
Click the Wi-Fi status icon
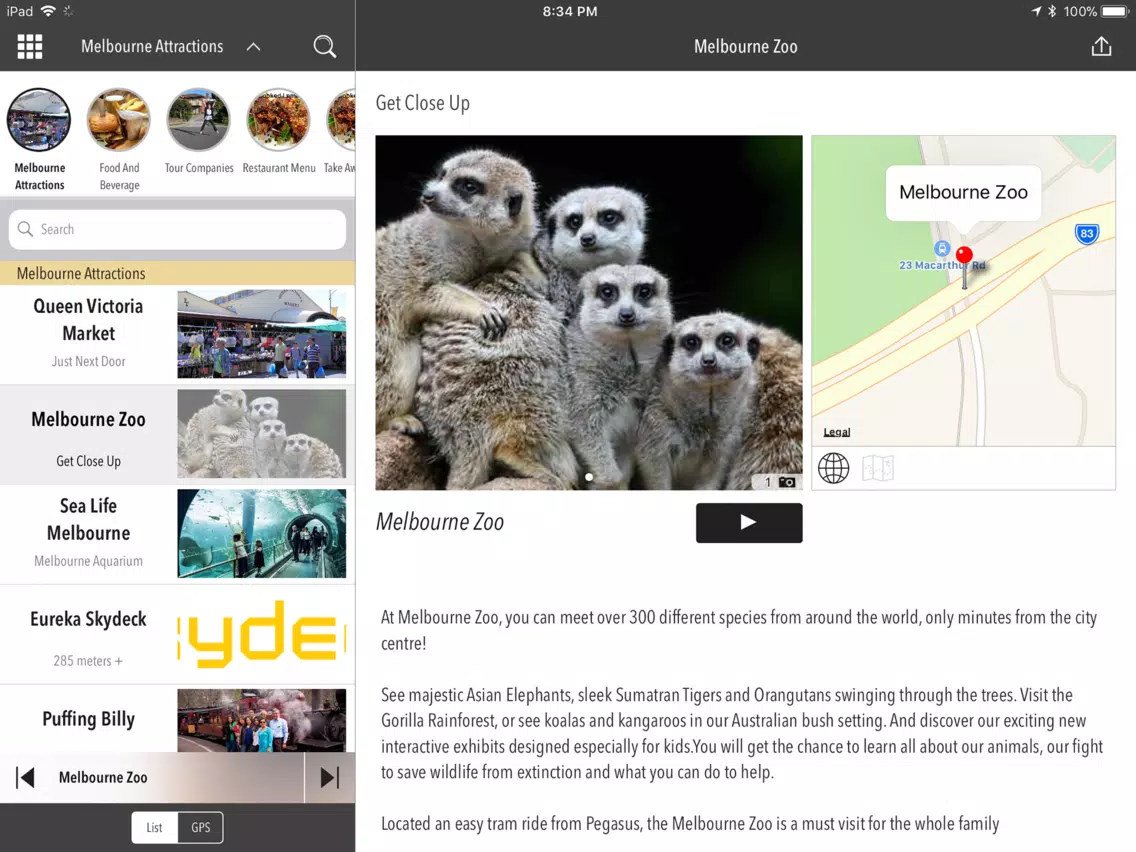coord(48,11)
